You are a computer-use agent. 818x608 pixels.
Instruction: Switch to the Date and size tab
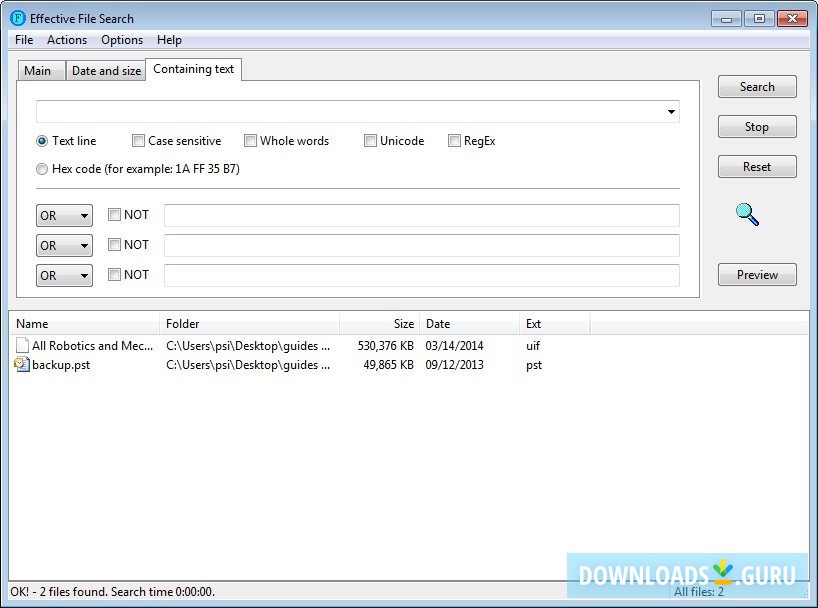[x=106, y=70]
